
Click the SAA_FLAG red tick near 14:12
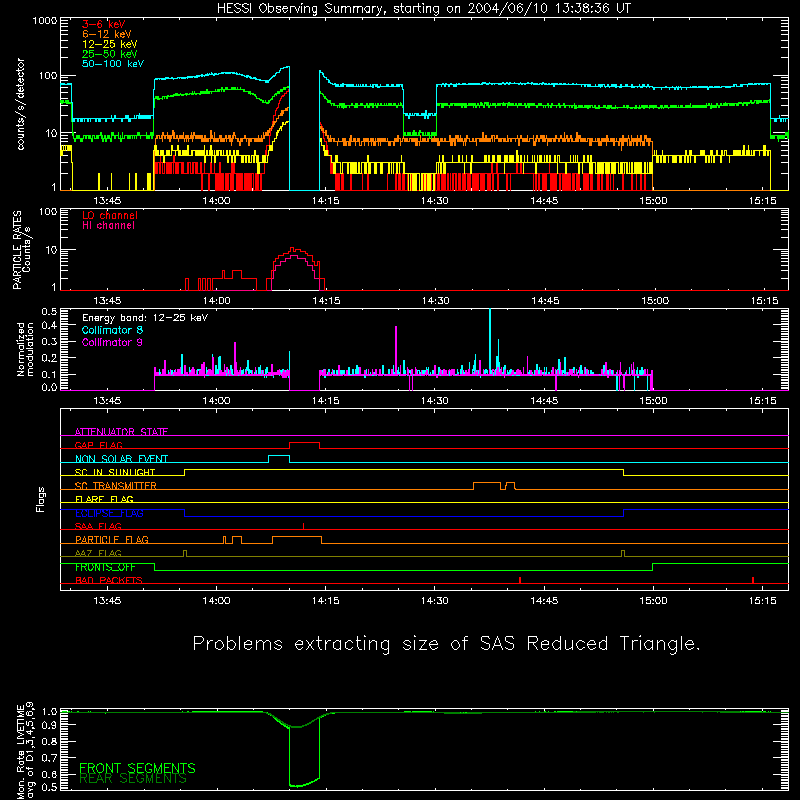[x=304, y=526]
